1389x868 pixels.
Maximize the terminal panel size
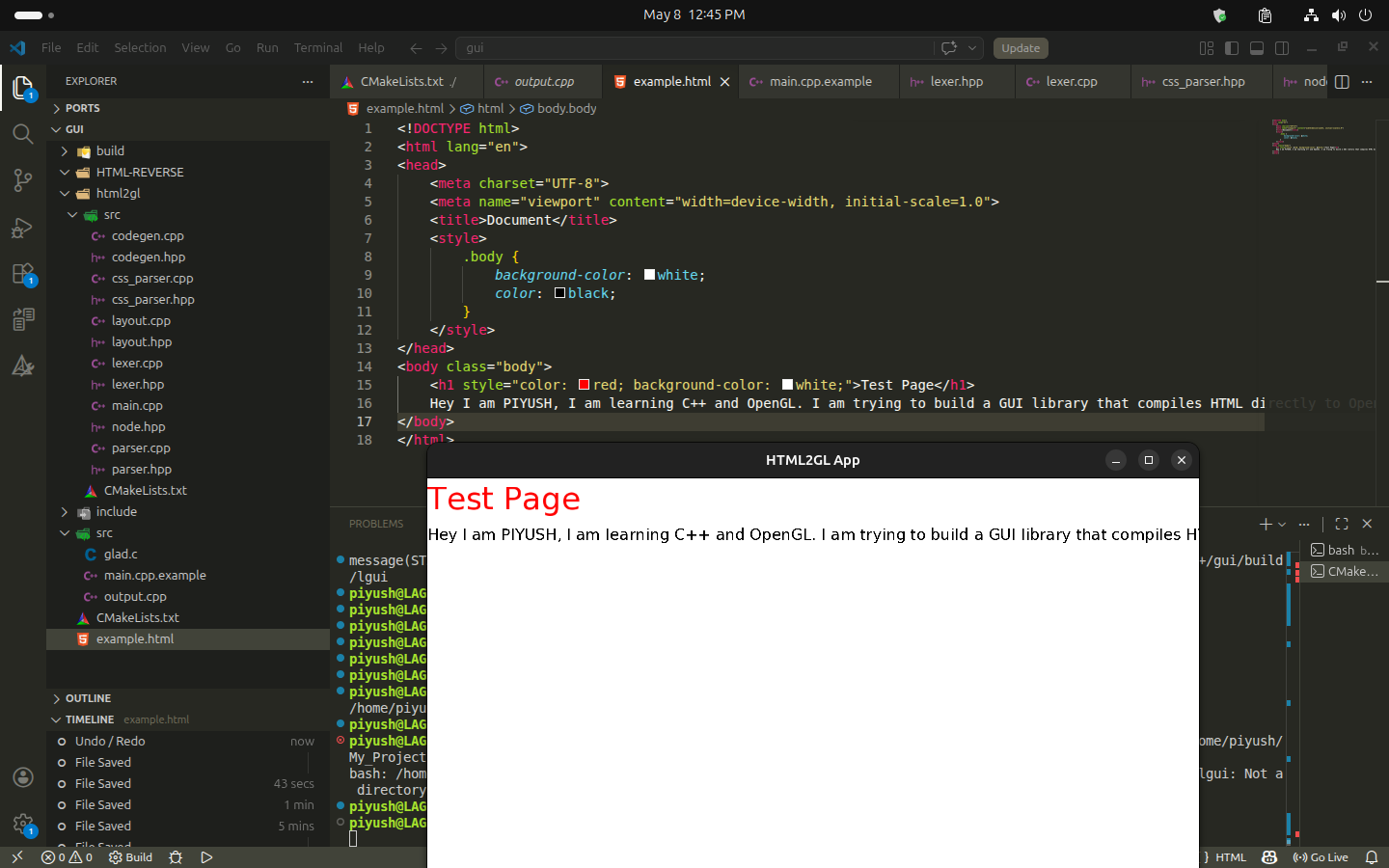tap(1342, 524)
